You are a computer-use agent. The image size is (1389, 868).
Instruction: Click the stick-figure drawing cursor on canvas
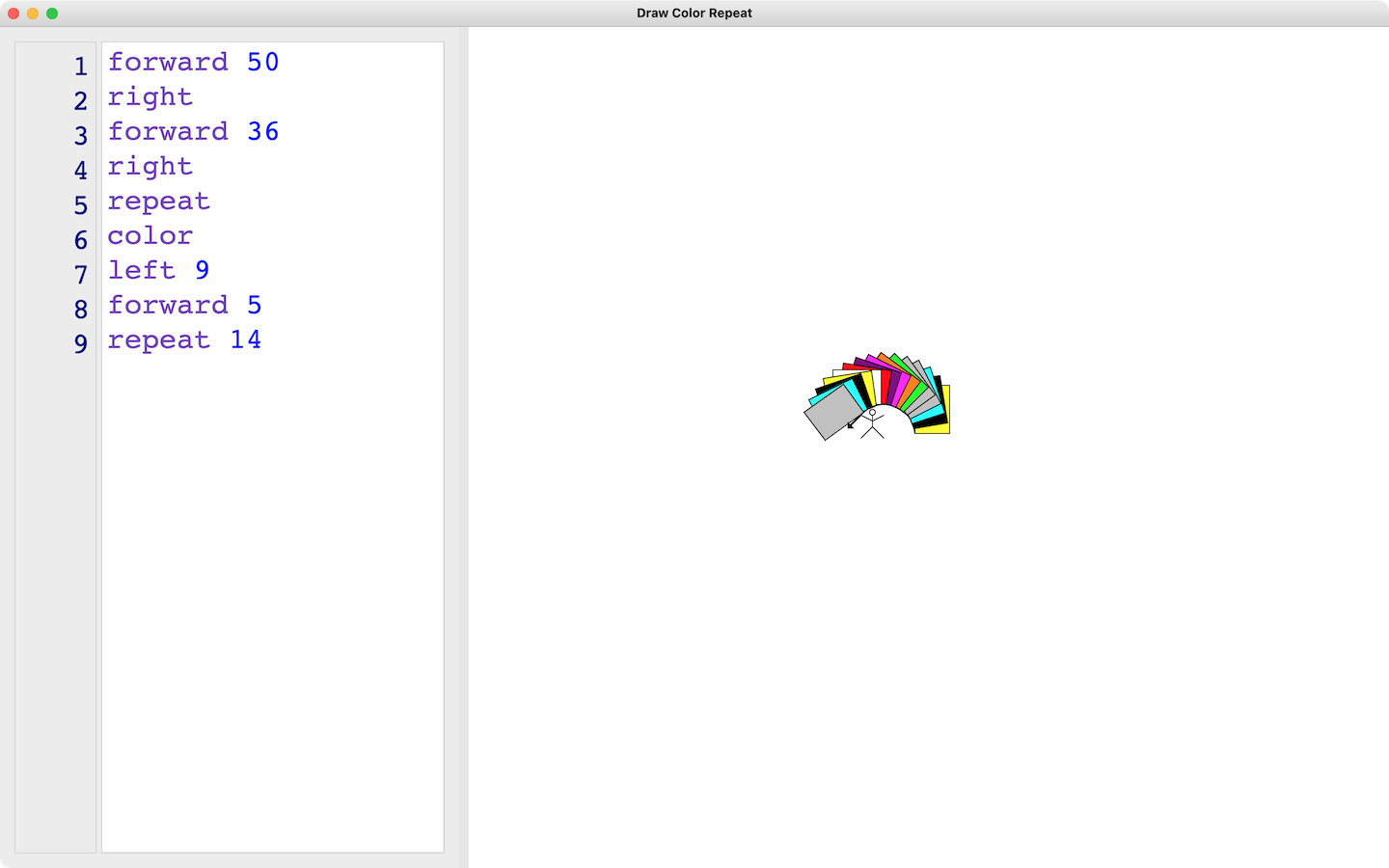(x=872, y=423)
